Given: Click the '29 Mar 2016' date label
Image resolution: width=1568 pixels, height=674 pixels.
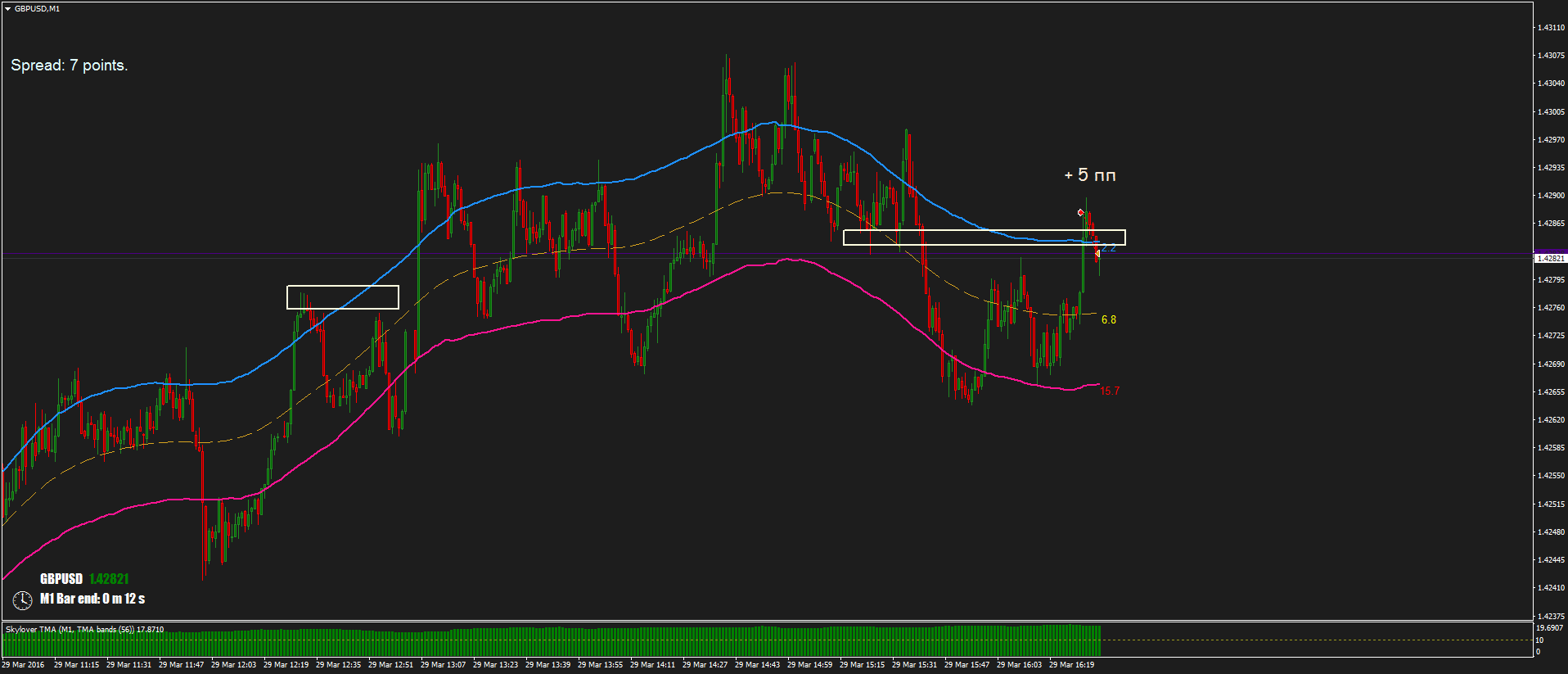Looking at the screenshot, I should [23, 665].
